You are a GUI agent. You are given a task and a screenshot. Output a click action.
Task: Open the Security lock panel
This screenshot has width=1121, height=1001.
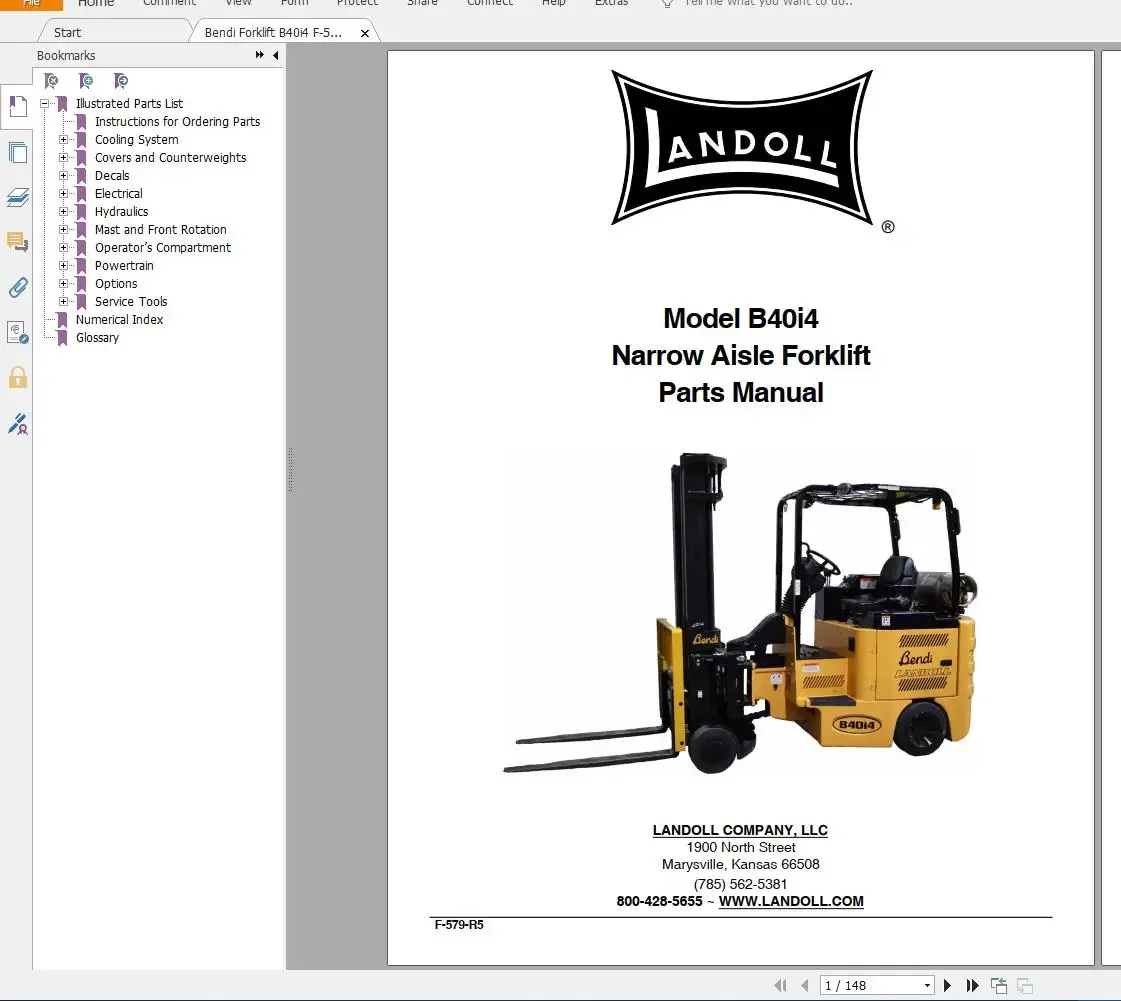17,377
